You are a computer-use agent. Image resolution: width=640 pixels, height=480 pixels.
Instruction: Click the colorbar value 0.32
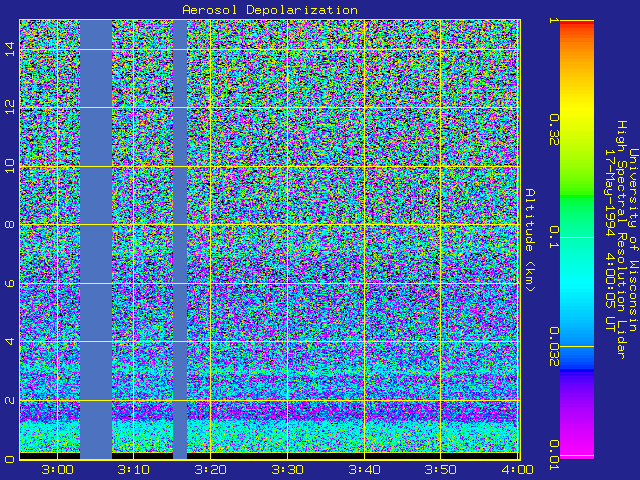(x=554, y=130)
